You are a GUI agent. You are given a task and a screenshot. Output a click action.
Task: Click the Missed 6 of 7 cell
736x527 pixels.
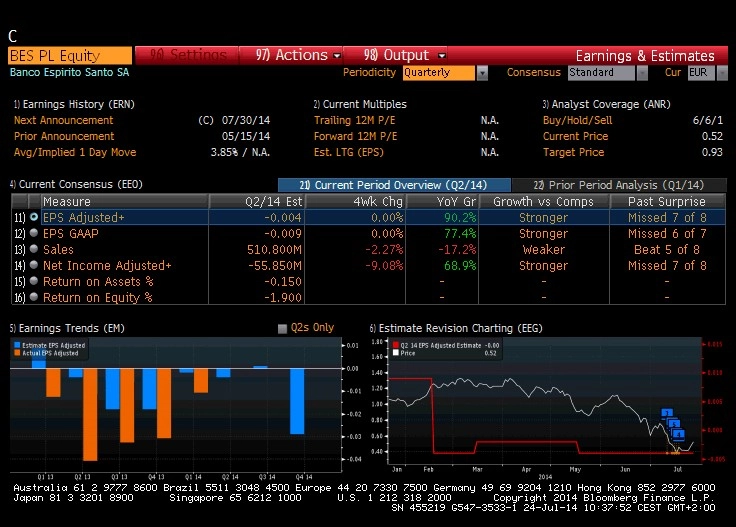667,233
